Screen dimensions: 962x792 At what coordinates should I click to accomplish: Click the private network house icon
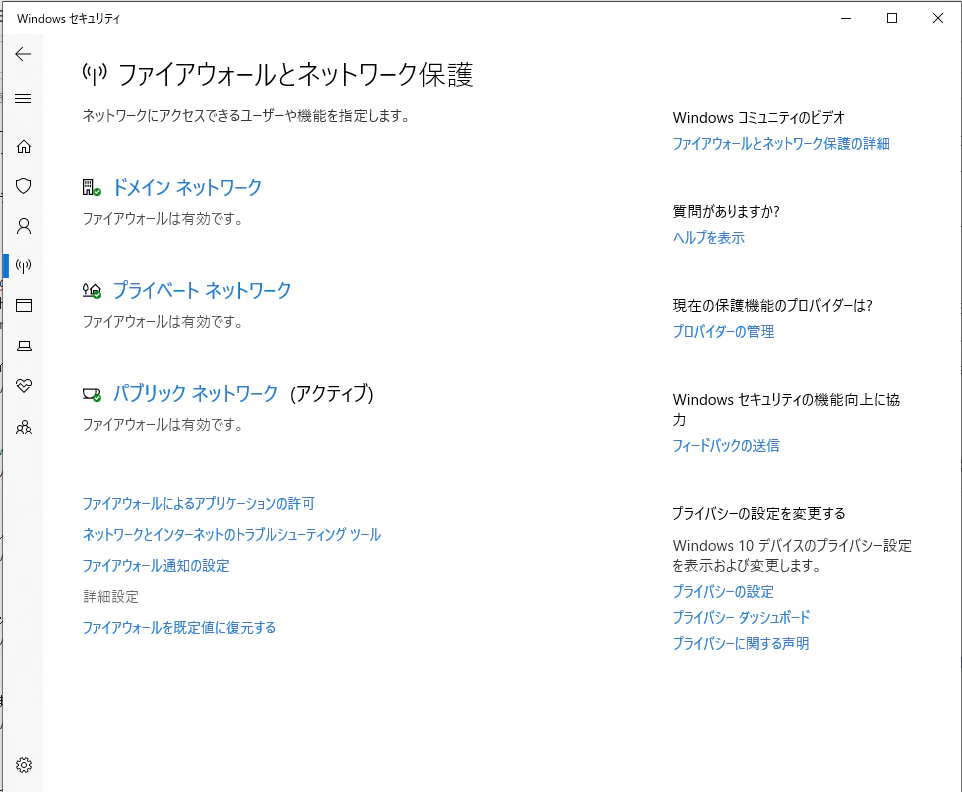(x=91, y=290)
